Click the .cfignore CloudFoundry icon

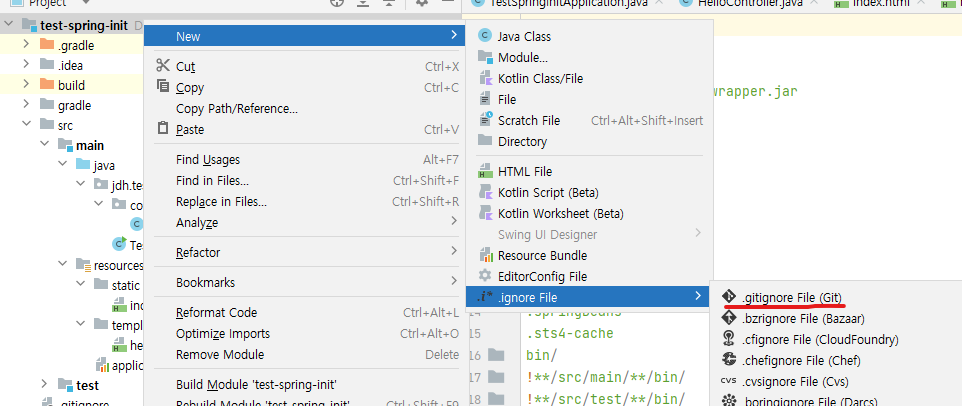pos(728,339)
